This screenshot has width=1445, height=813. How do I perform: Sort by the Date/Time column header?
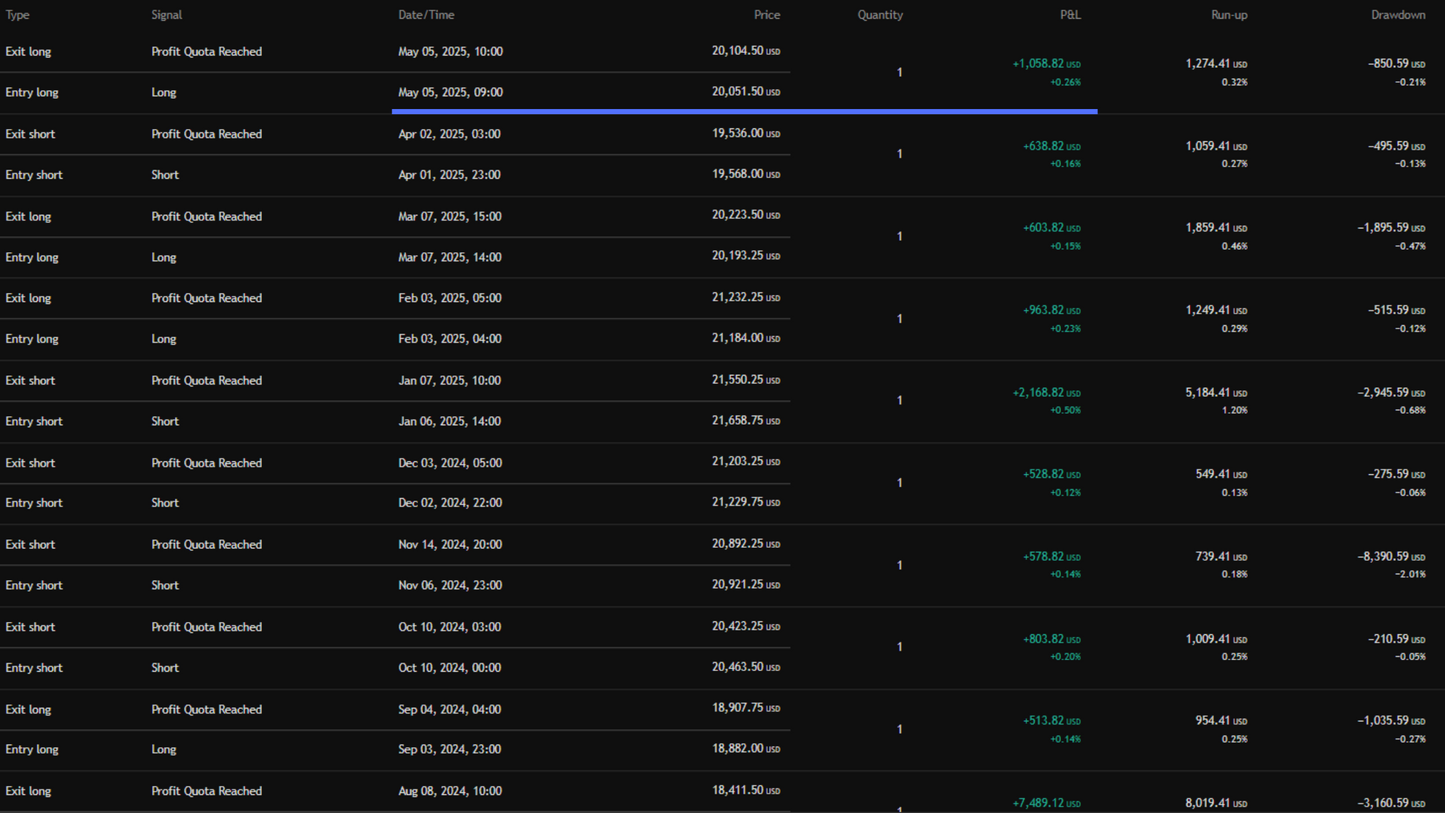[x=426, y=15]
